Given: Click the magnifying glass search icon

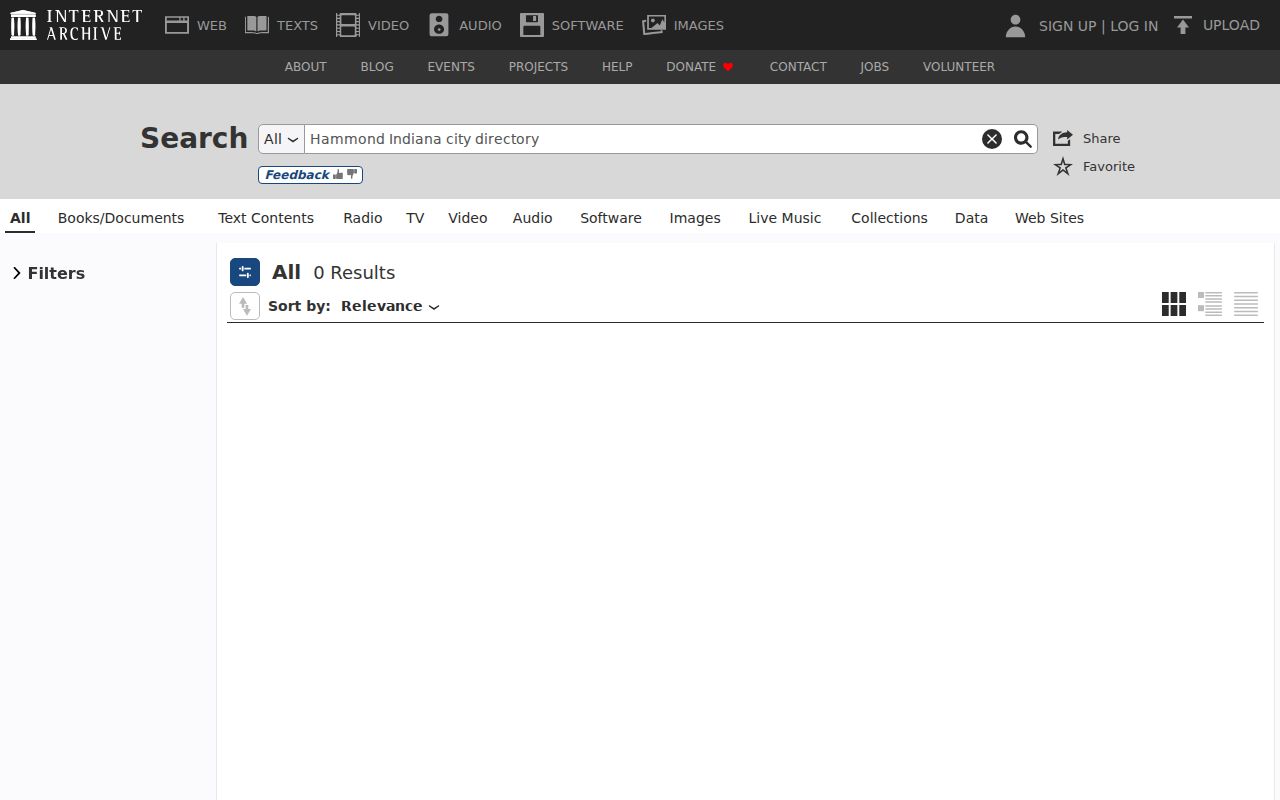Looking at the screenshot, I should (1022, 139).
